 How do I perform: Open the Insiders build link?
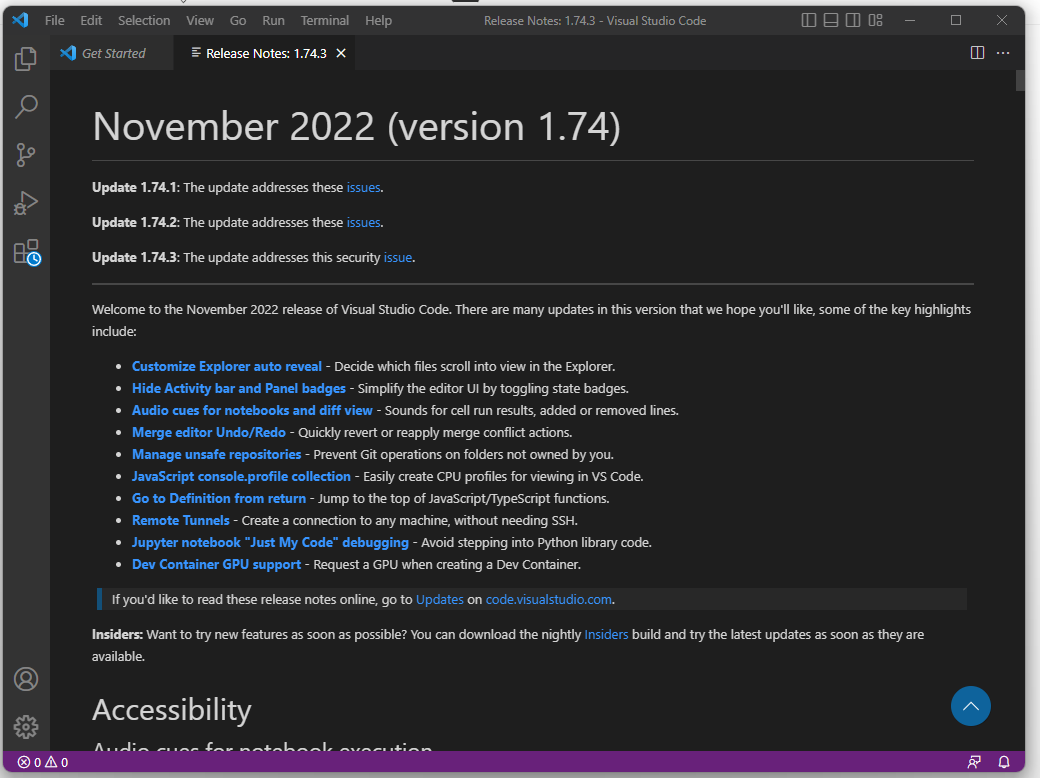[606, 635]
